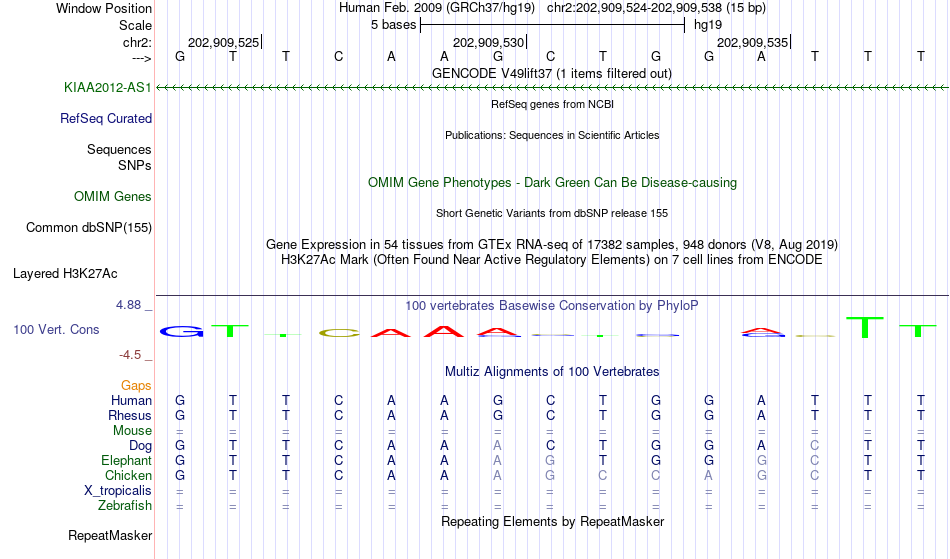Select the Rhesus species row label

click(130, 416)
